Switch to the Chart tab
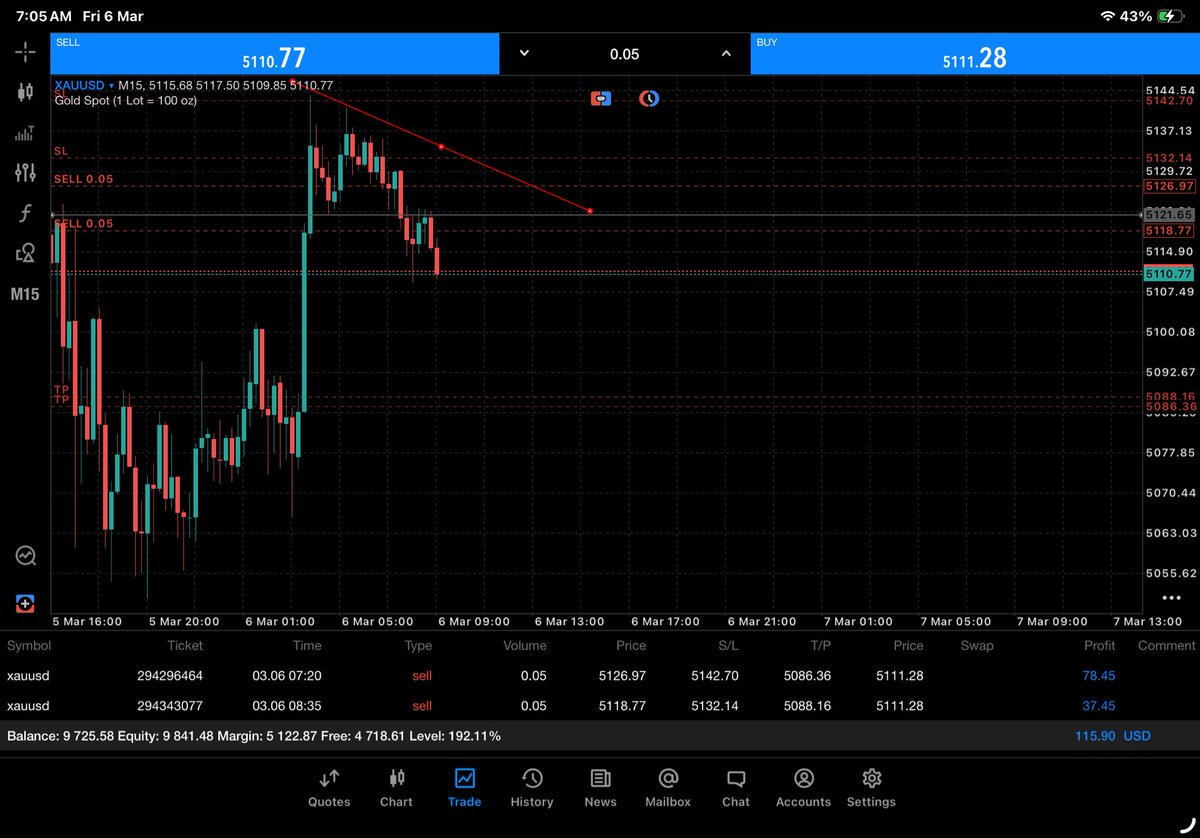The image size is (1200, 838). click(x=396, y=788)
